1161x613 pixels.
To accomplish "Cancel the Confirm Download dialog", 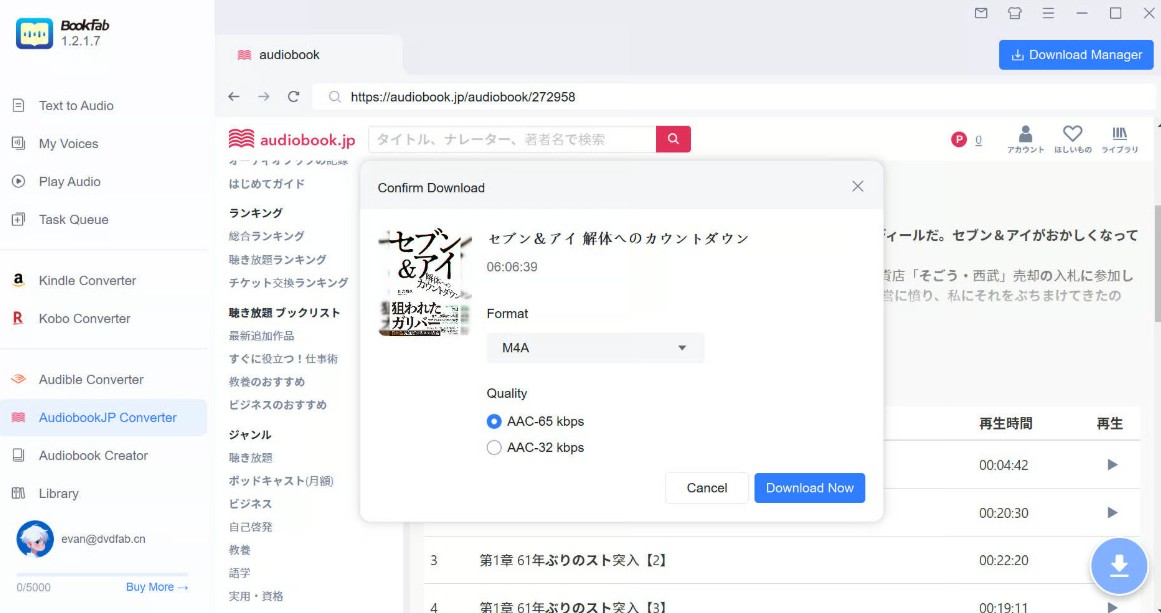I will coord(706,488).
